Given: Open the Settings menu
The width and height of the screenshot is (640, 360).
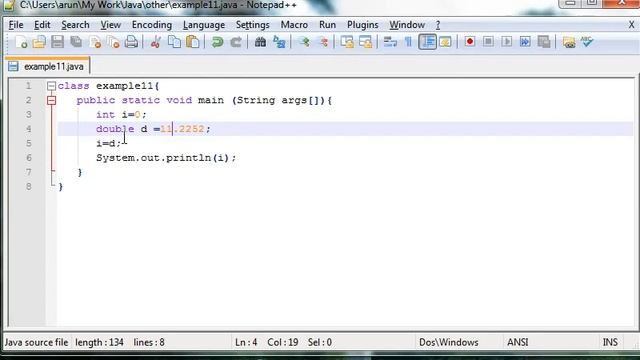Looking at the screenshot, I should pos(253,25).
